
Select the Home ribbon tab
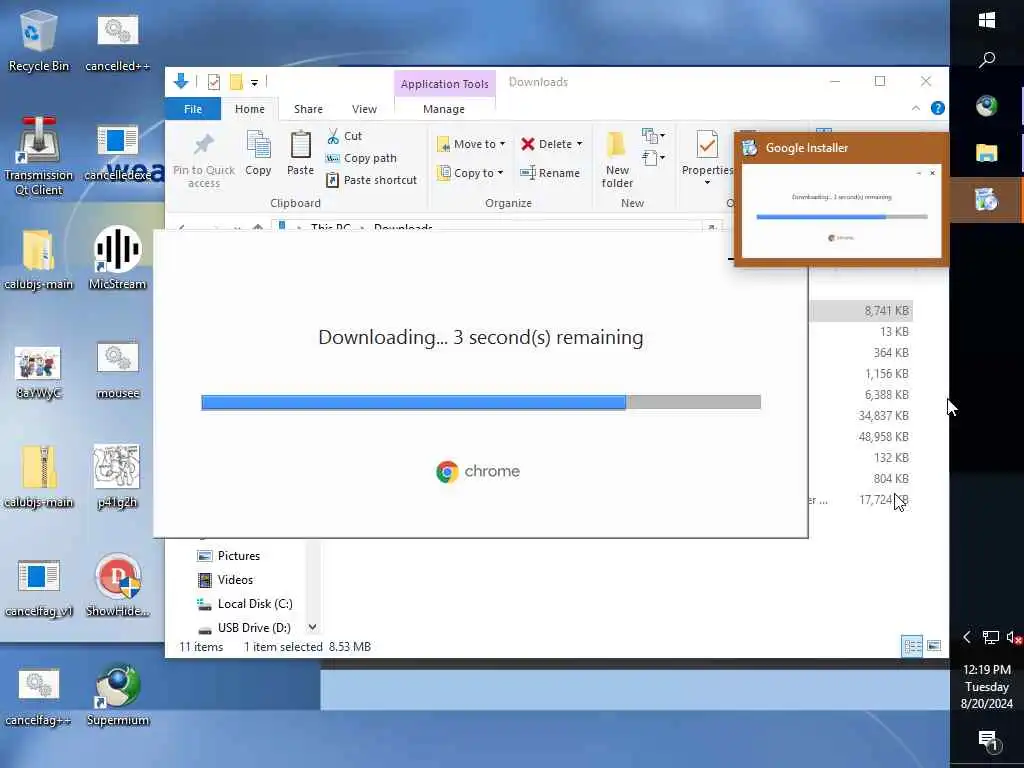coord(249,109)
